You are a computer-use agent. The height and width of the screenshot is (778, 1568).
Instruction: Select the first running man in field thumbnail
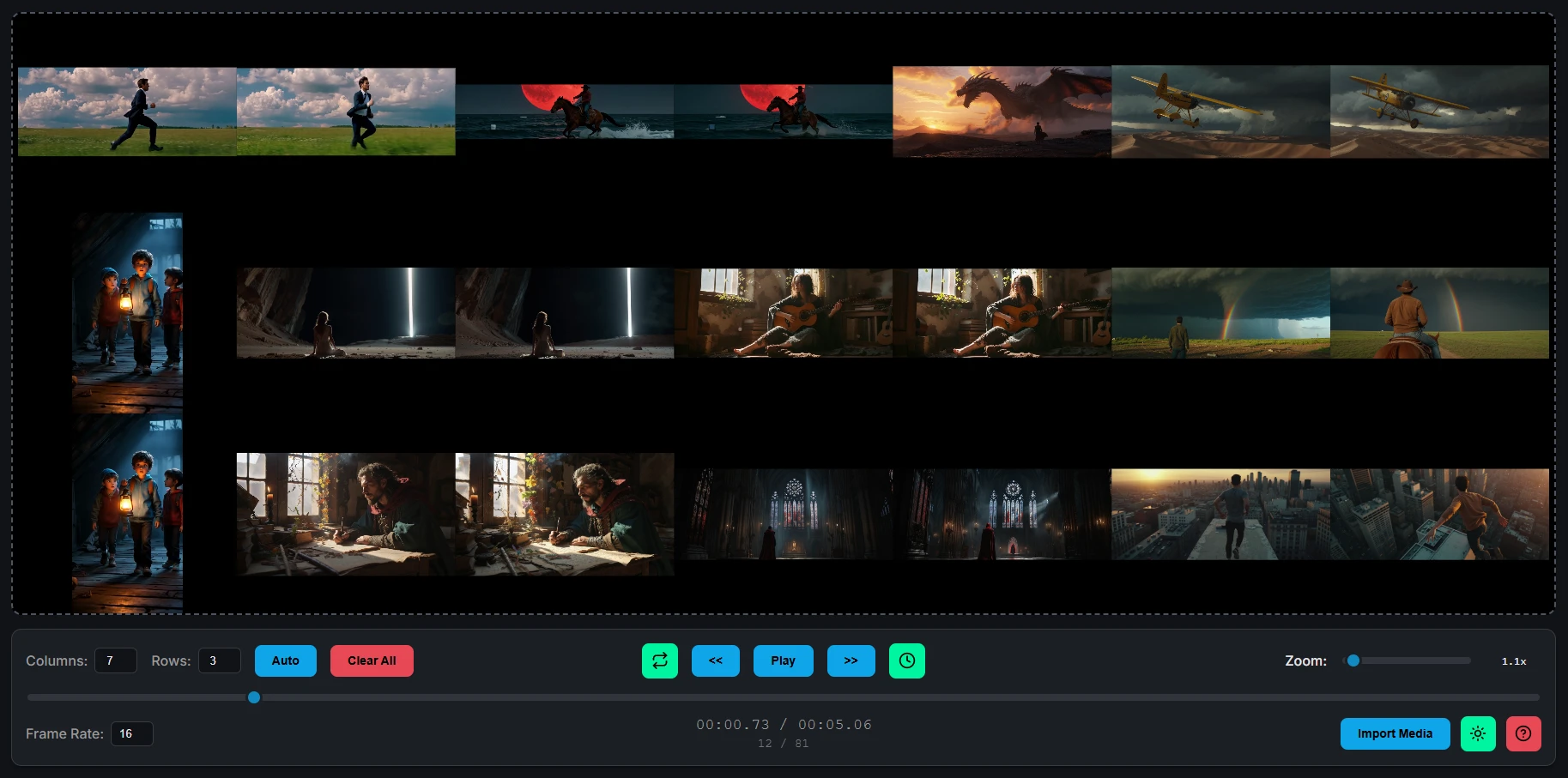127,112
